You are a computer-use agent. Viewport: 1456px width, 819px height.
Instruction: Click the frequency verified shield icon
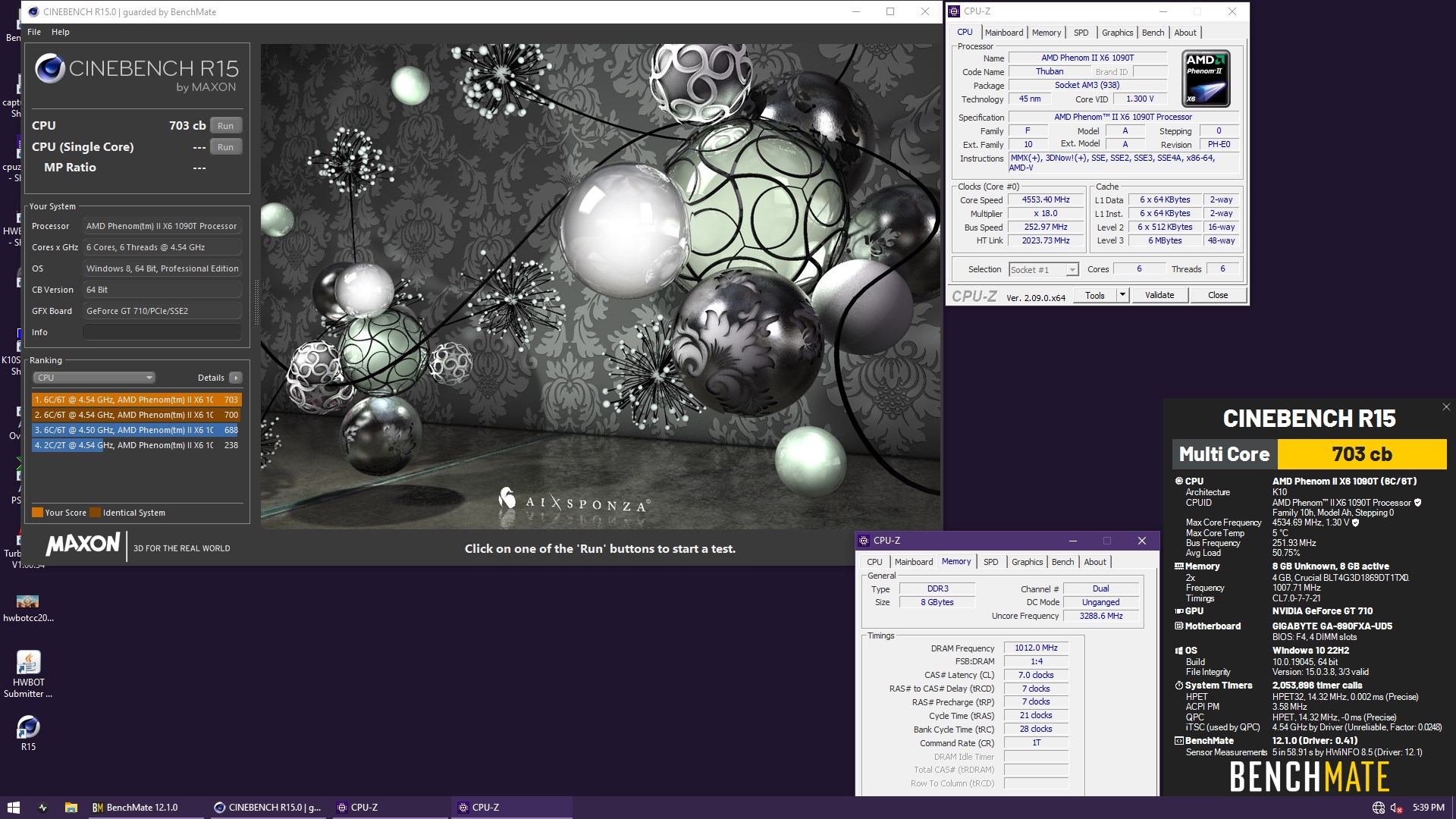[1355, 522]
